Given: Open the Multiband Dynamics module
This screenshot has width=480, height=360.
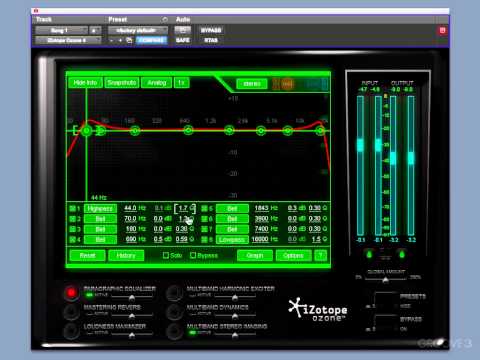Looking at the screenshot, I should pos(174,312).
